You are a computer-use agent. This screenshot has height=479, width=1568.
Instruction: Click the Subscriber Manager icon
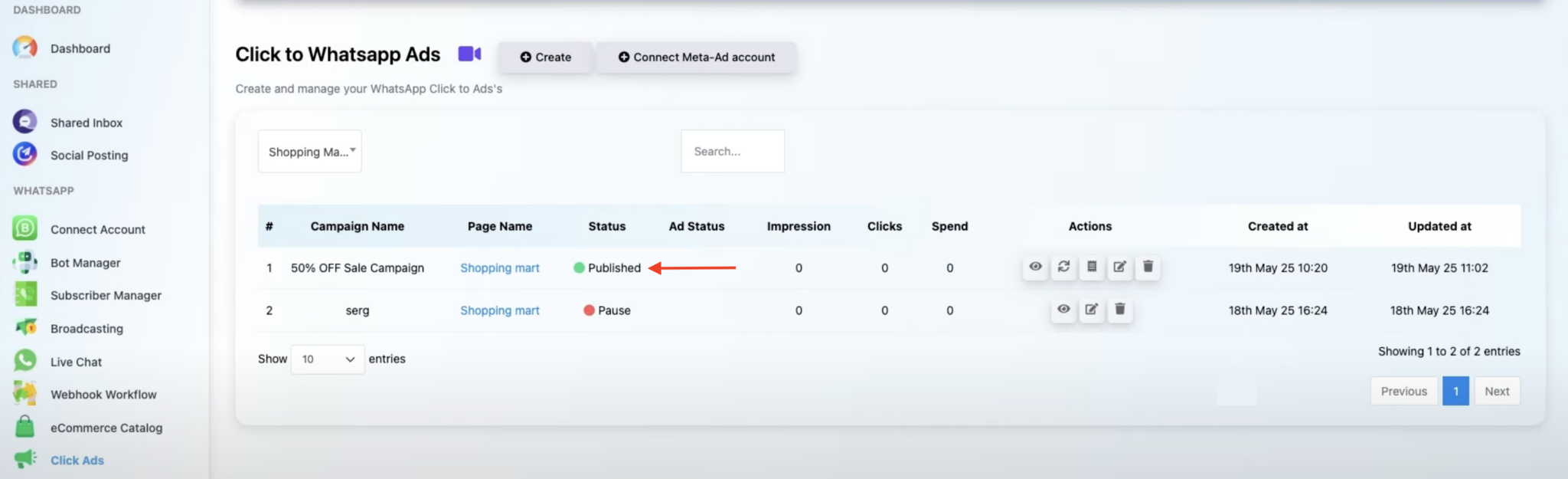[24, 294]
